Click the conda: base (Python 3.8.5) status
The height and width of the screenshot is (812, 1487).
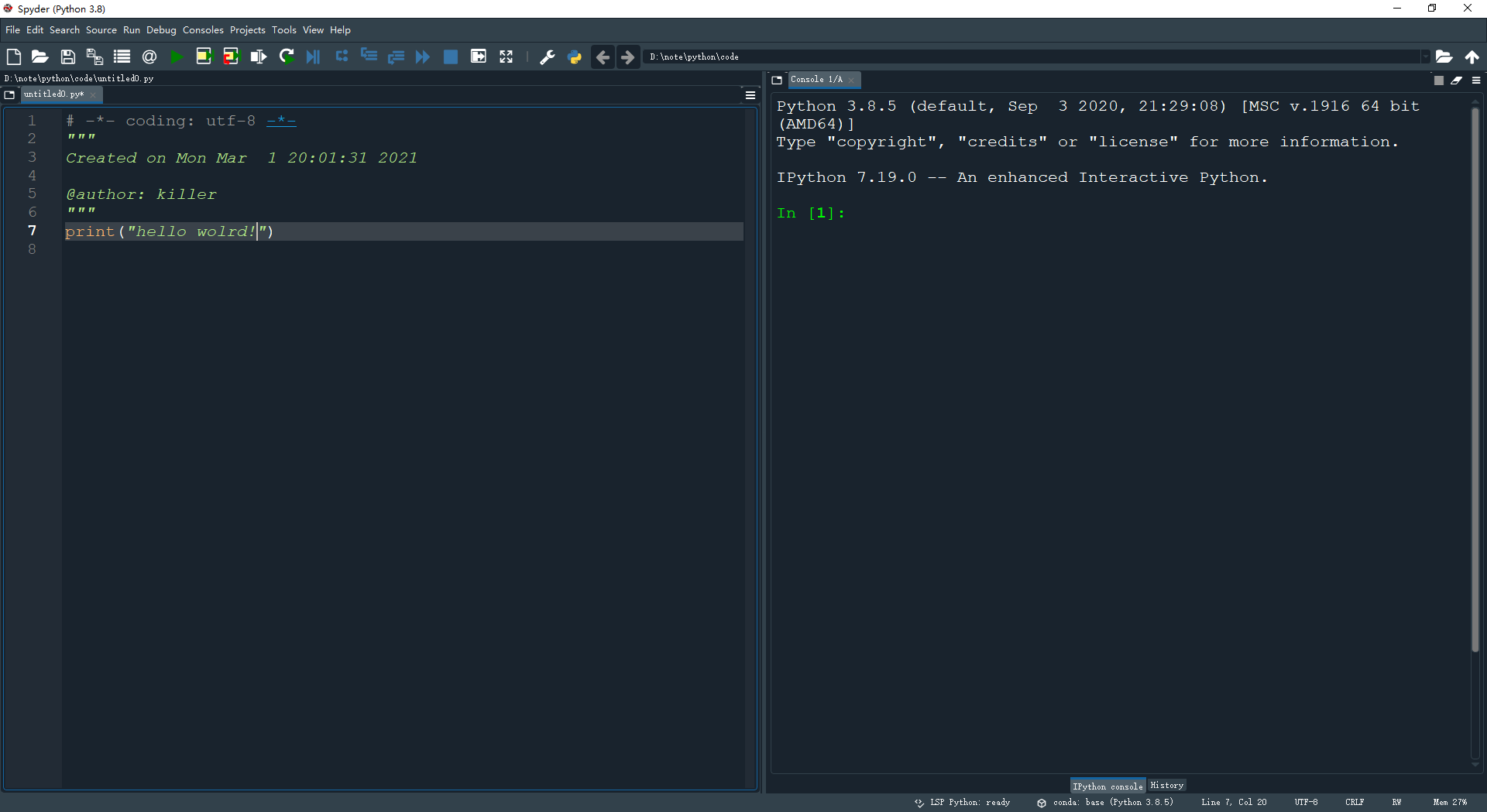[x=1105, y=803]
